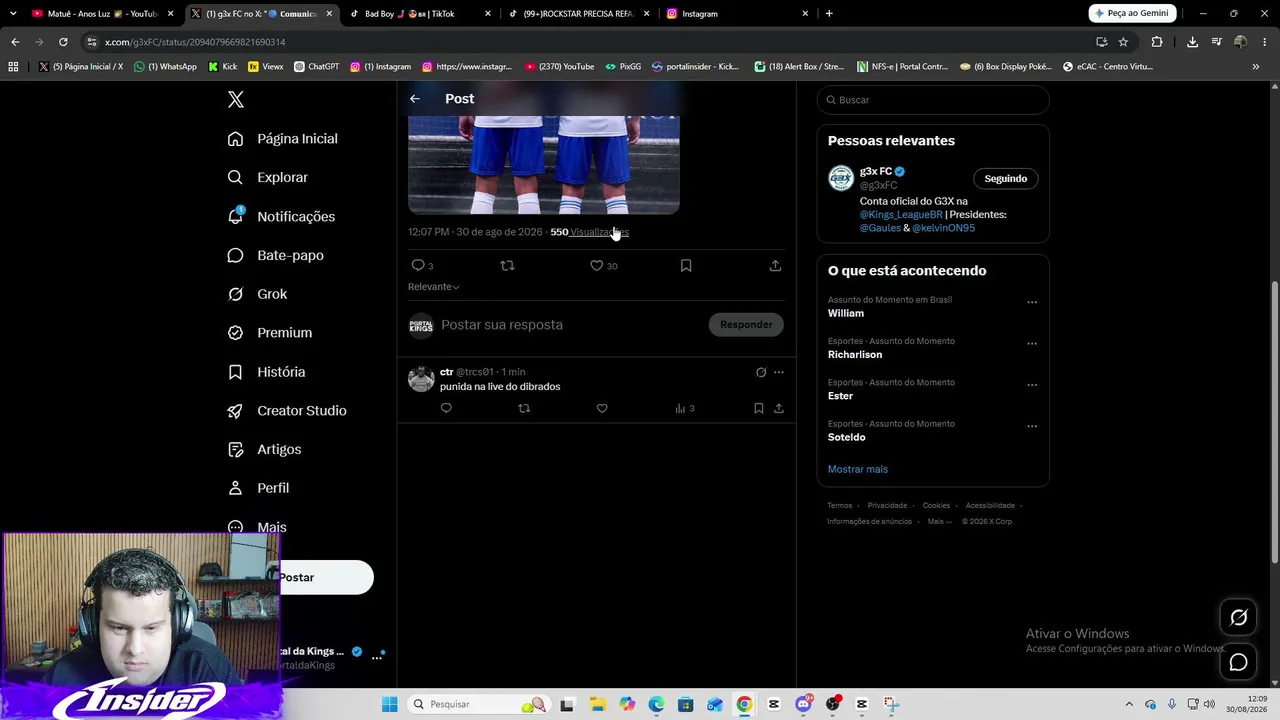Switch to the Bad Boy TikTok tab
The height and width of the screenshot is (720, 1280).
(x=419, y=14)
